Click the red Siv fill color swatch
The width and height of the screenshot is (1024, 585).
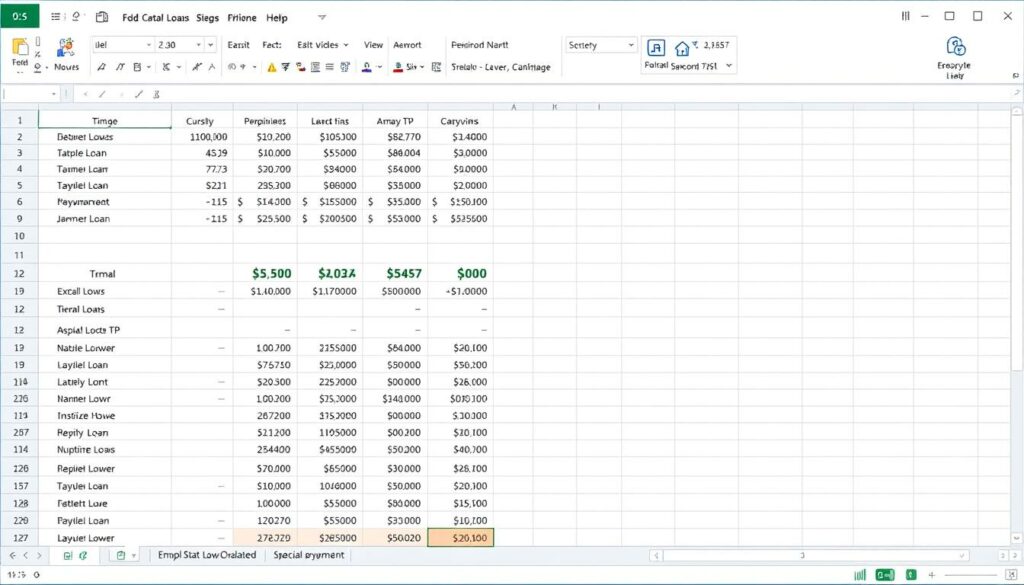click(398, 67)
